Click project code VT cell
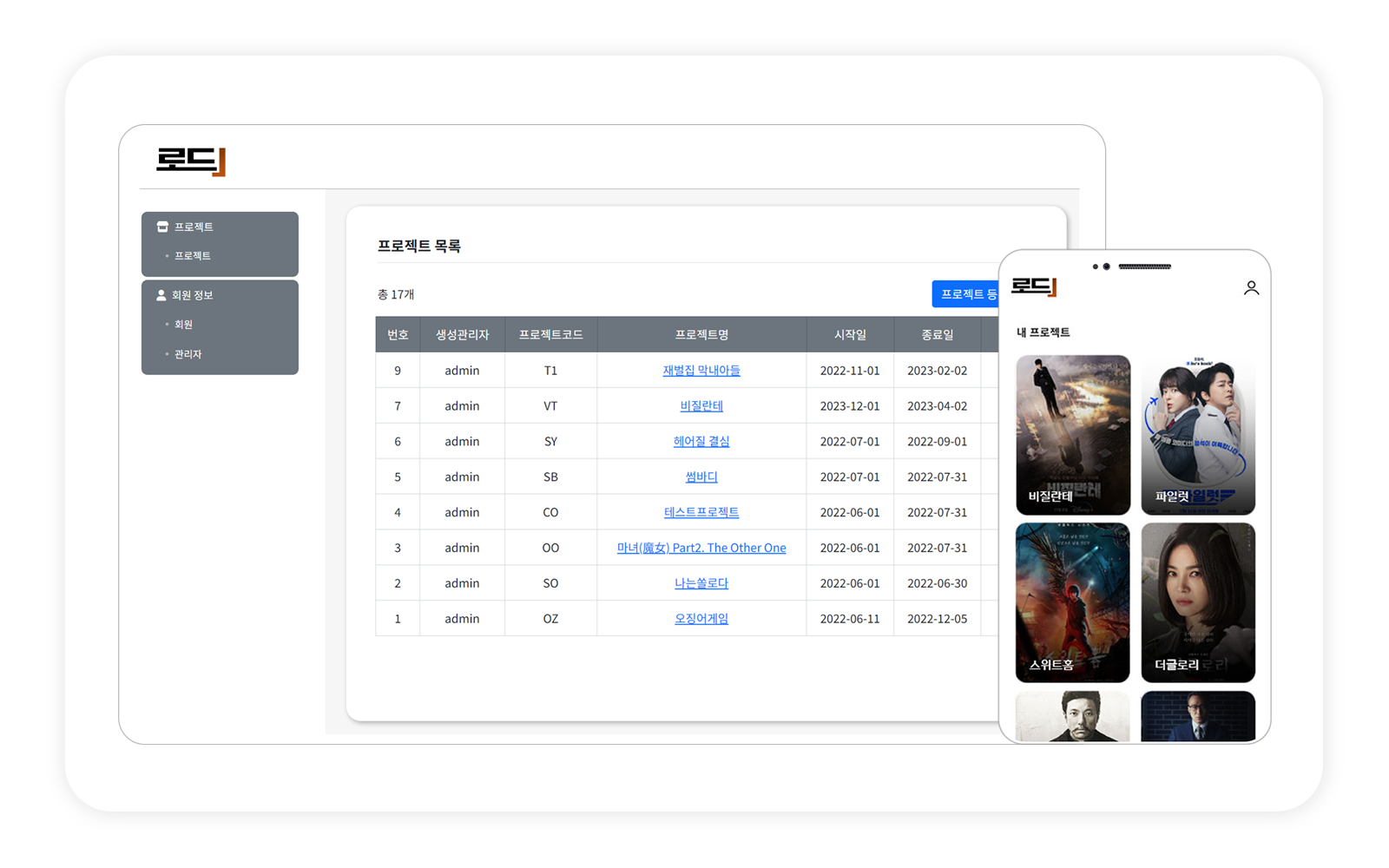Viewport: 1389px width, 868px height. point(550,406)
